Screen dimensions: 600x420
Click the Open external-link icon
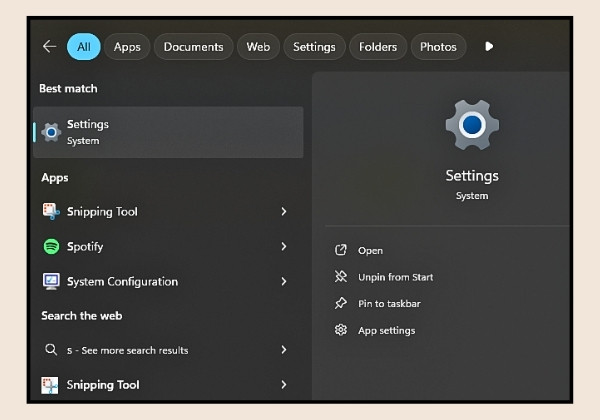[x=341, y=250]
